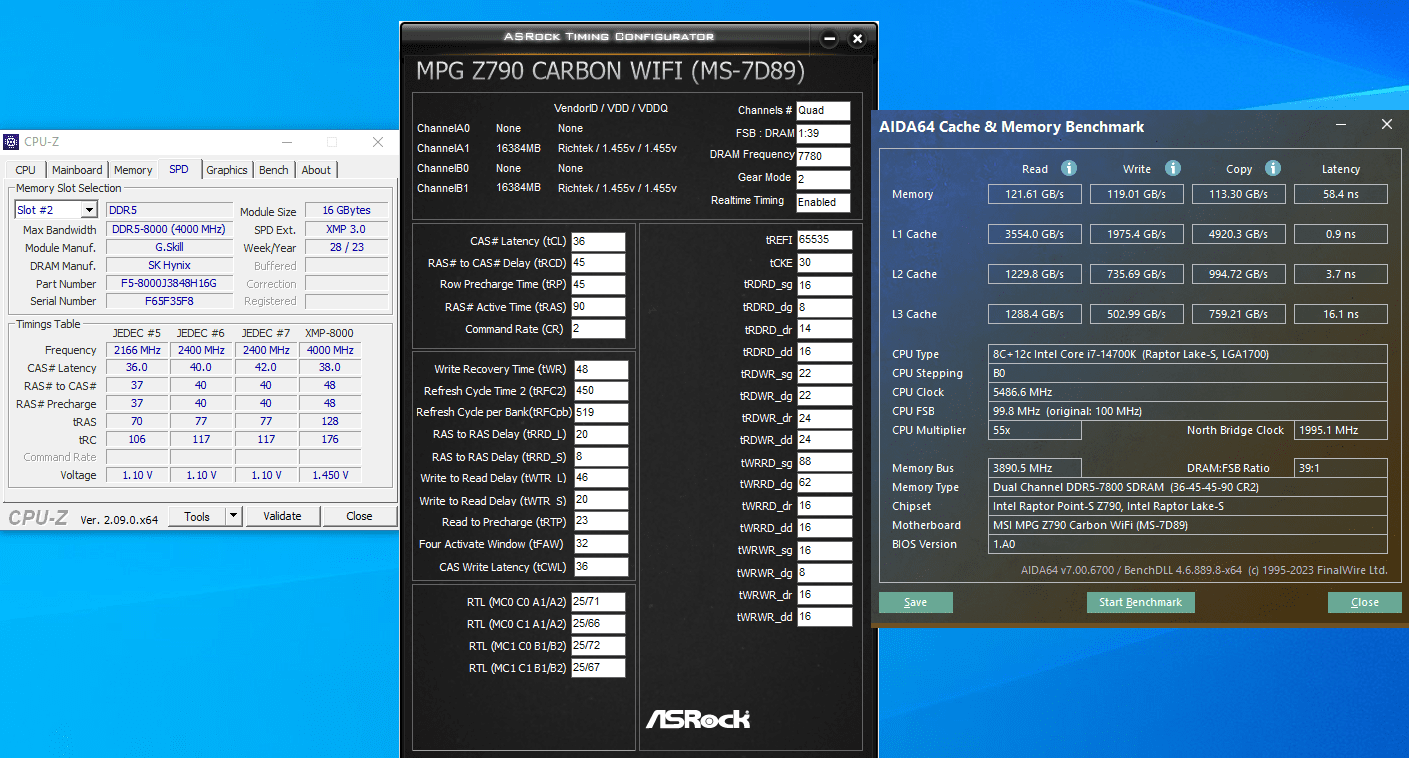Screen dimensions: 1409x758
Task: Click the Tools button in CPU-Z
Action: [197, 516]
